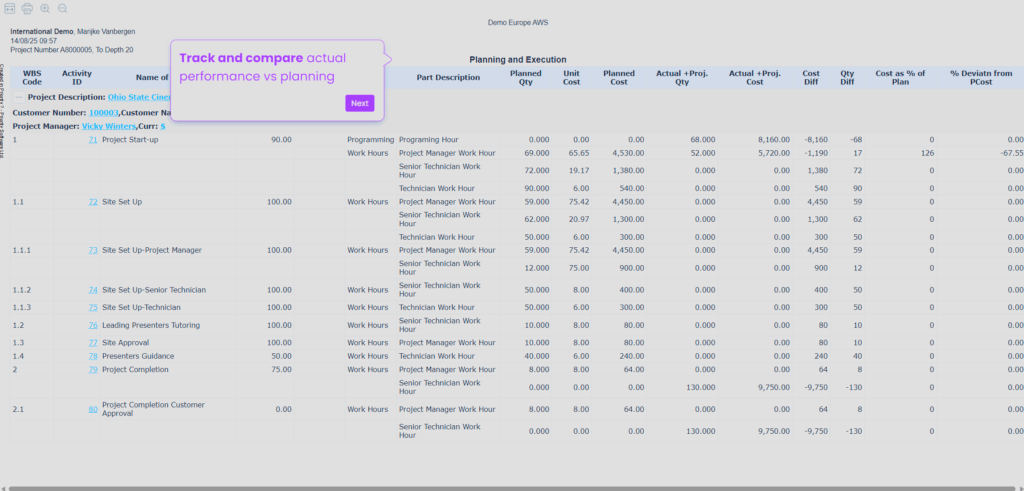Open activity ID 77 link

tap(93, 343)
